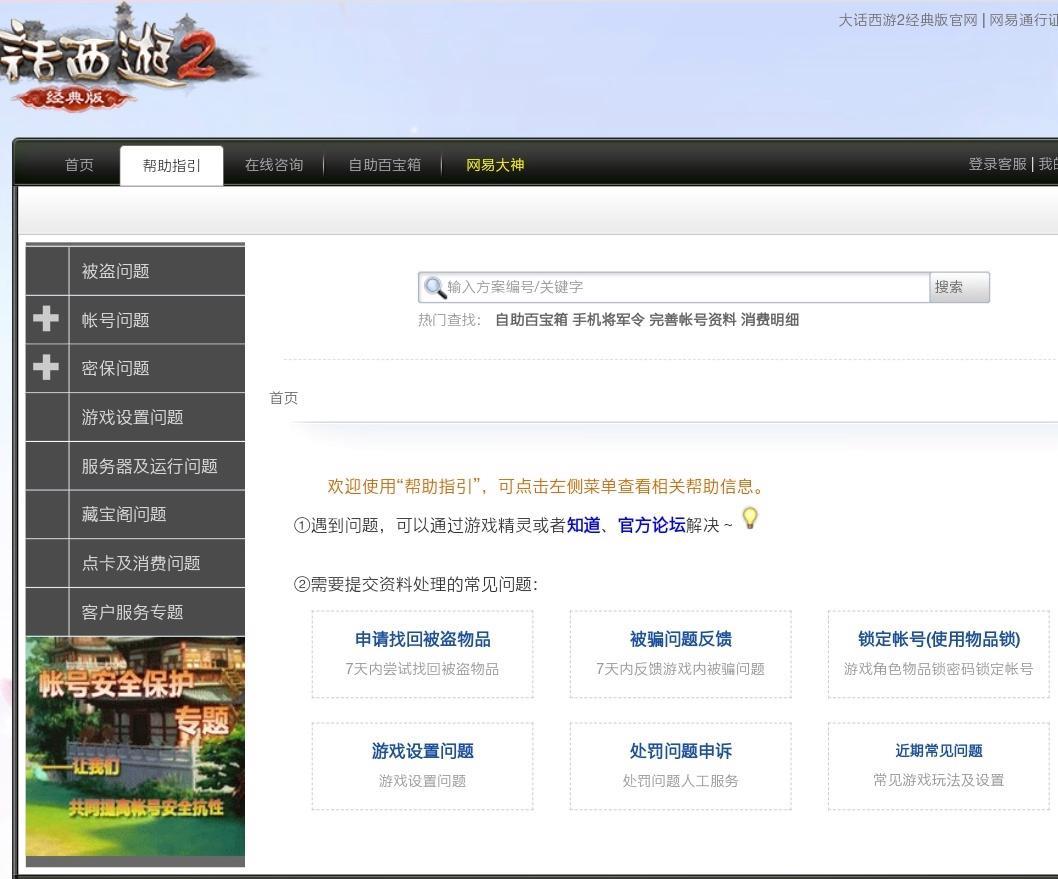Open 藏宝阁问题 sidebar item
Screen dimensions: 1058x879
tap(135, 515)
